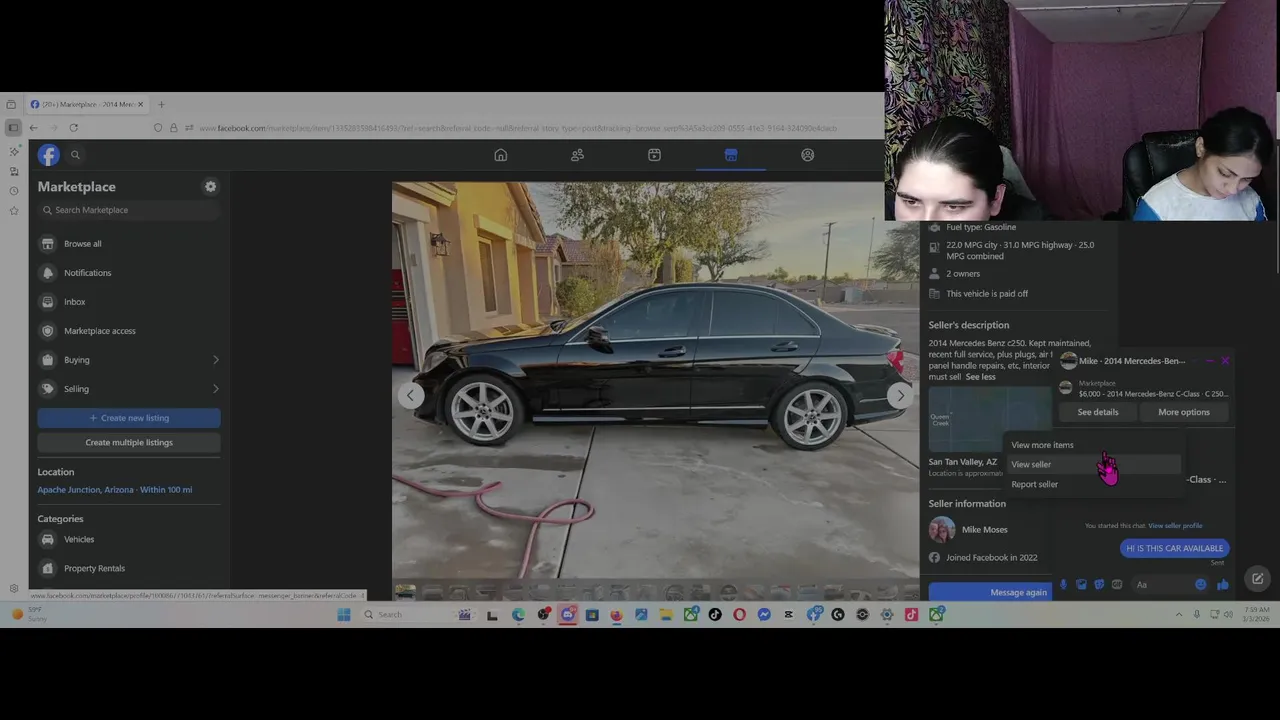1280x720 pixels.
Task: Open Marketplace settings gear
Action: (x=210, y=186)
